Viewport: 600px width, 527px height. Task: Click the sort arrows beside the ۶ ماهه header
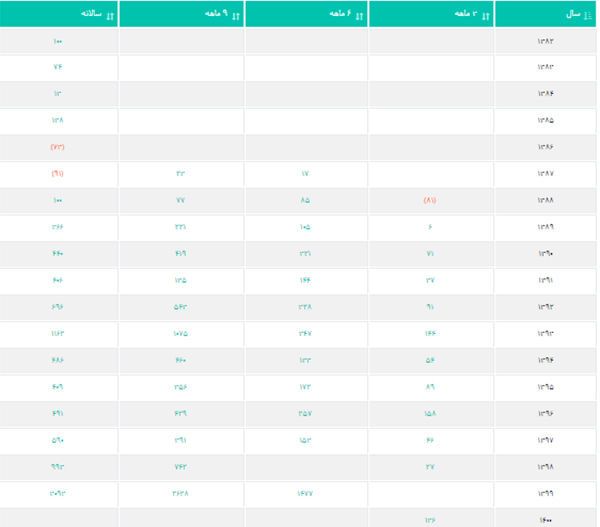point(359,15)
